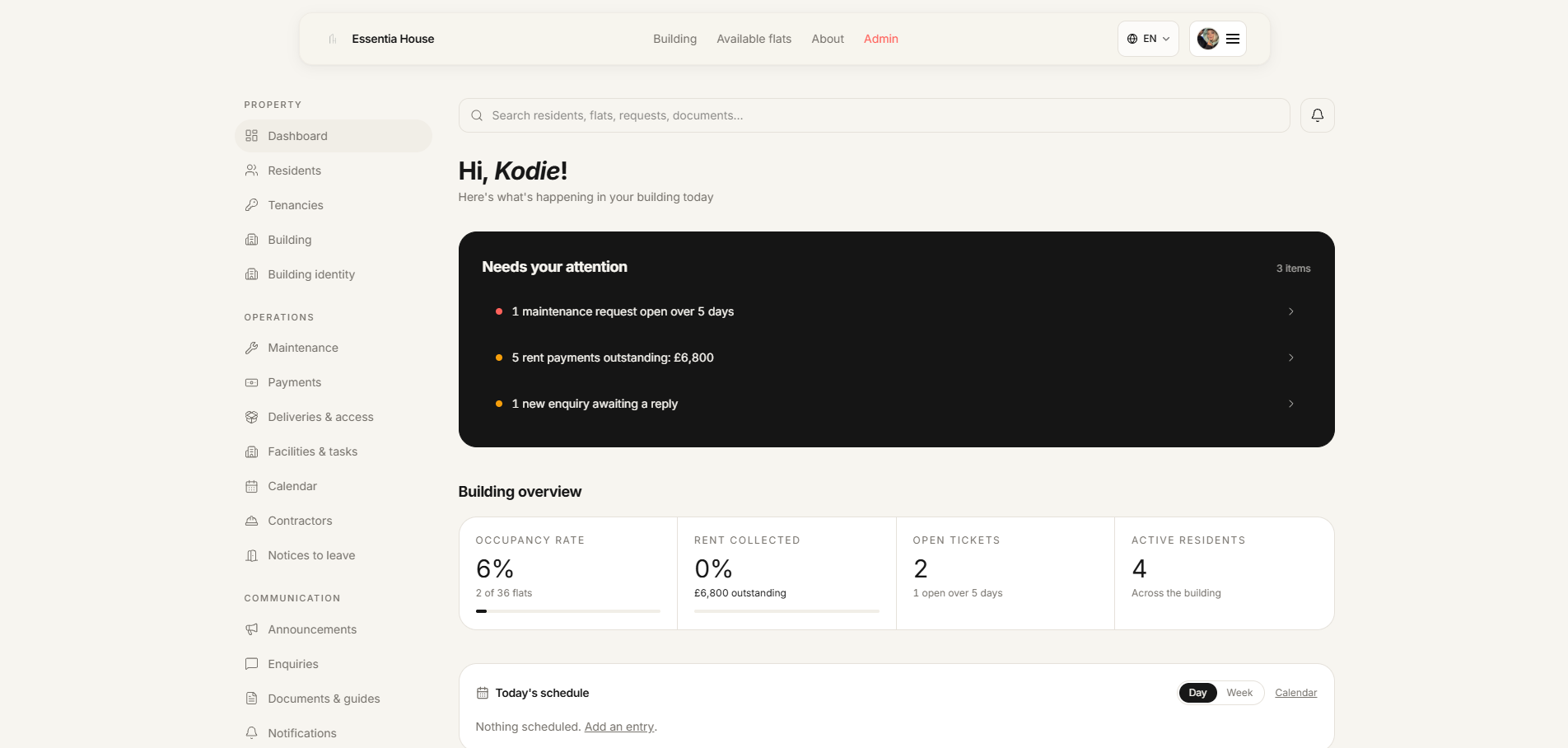Click the Payments banknote icon
Screen dimensions: 1568x748
tap(252, 382)
